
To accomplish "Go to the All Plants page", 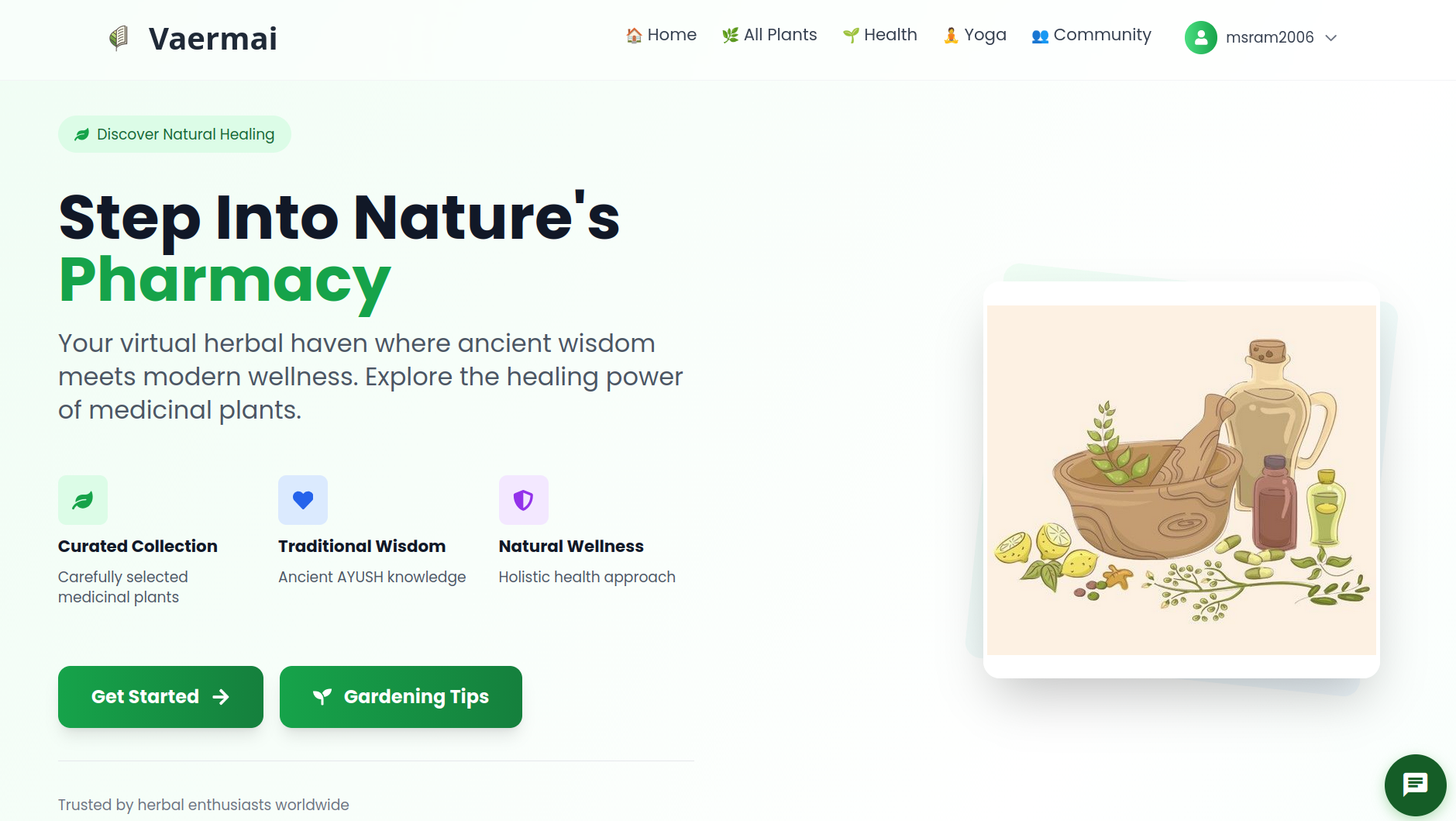I will 769,35.
